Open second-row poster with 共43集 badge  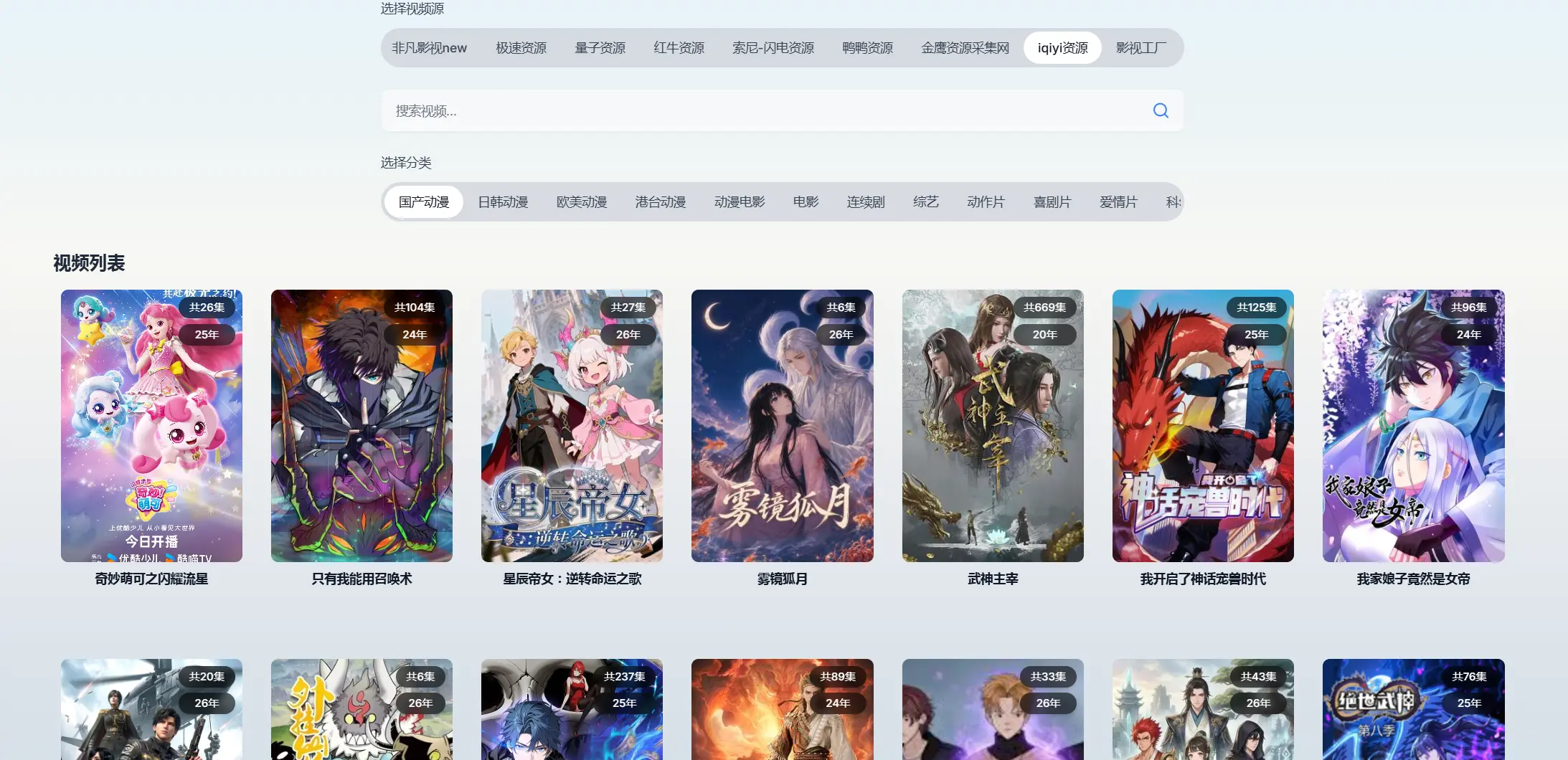[x=1203, y=710]
